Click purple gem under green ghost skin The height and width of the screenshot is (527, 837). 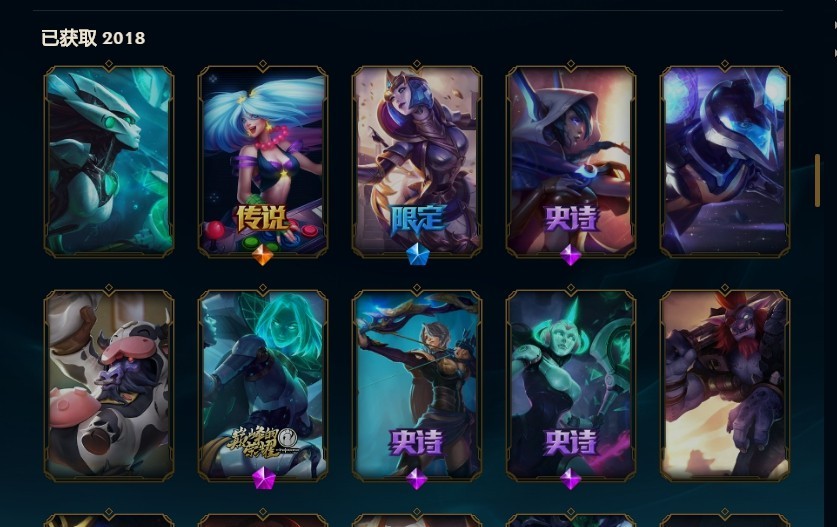571,479
